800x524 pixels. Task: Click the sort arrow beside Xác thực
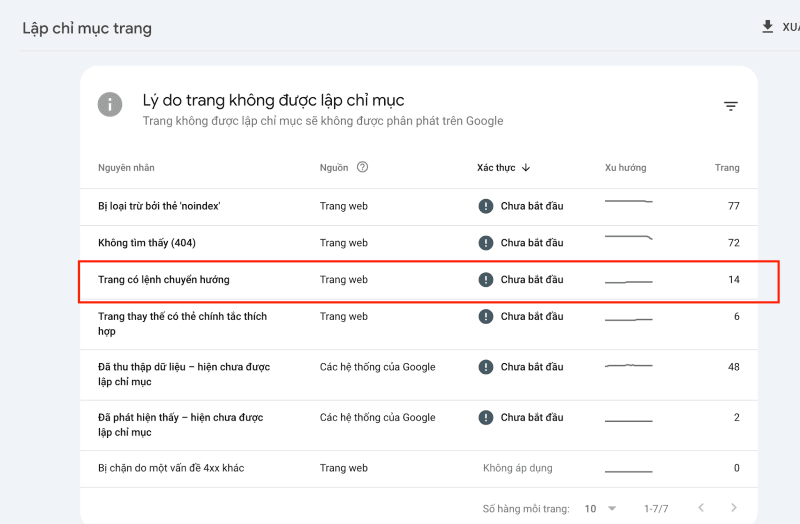point(526,168)
